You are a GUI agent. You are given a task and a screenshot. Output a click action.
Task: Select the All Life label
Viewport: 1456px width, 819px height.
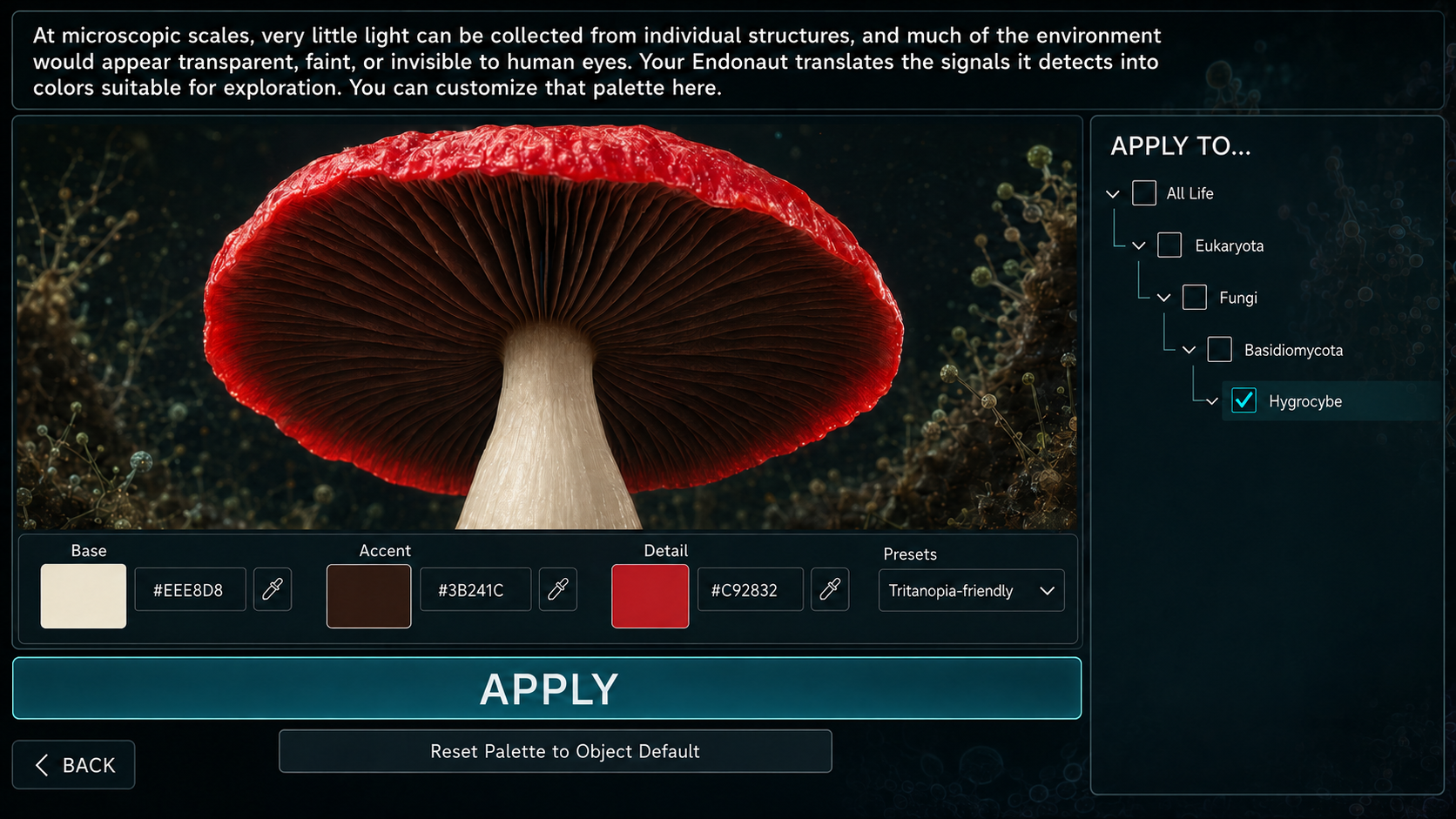tap(1190, 193)
